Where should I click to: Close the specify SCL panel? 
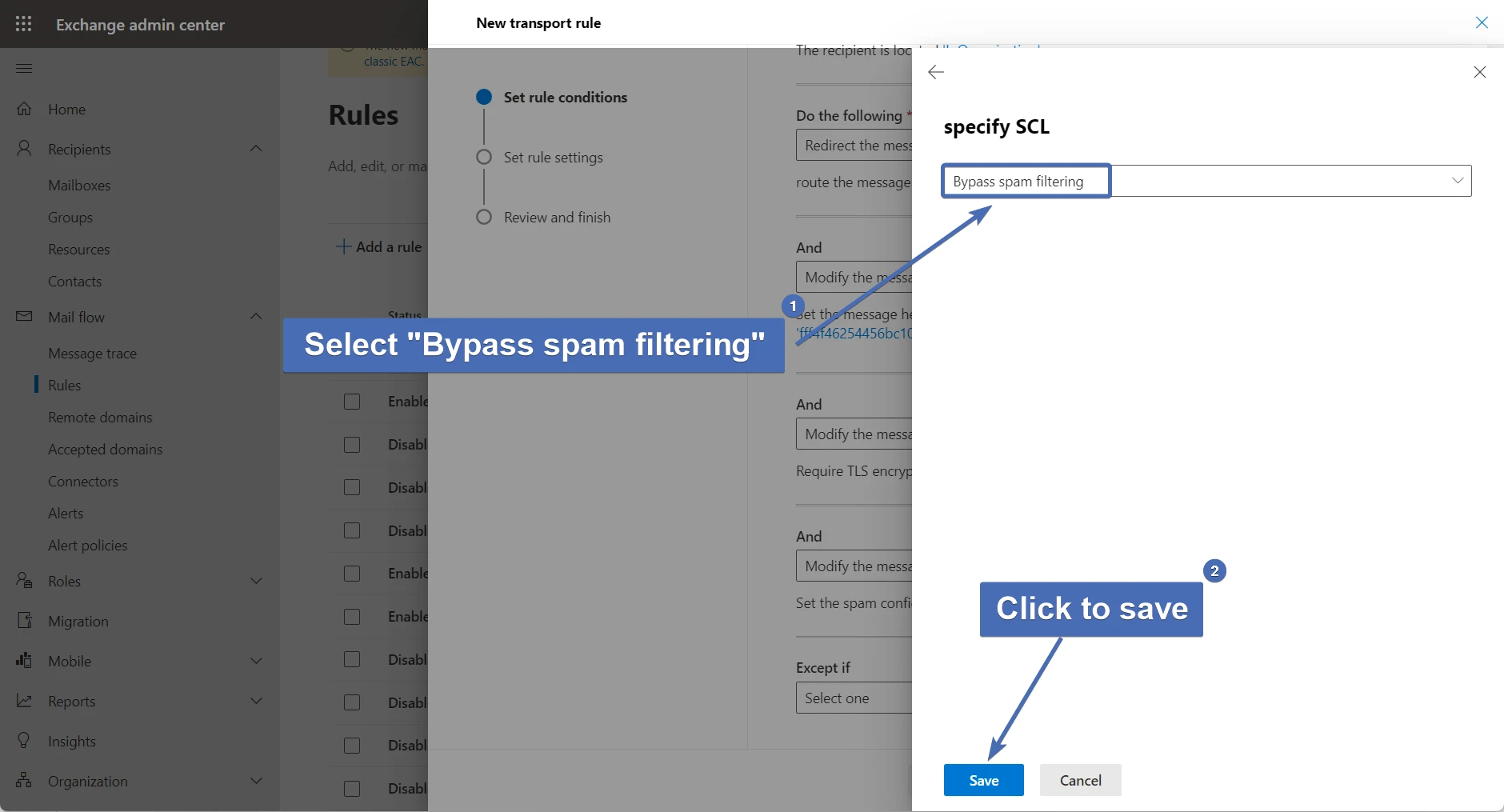[1479, 72]
